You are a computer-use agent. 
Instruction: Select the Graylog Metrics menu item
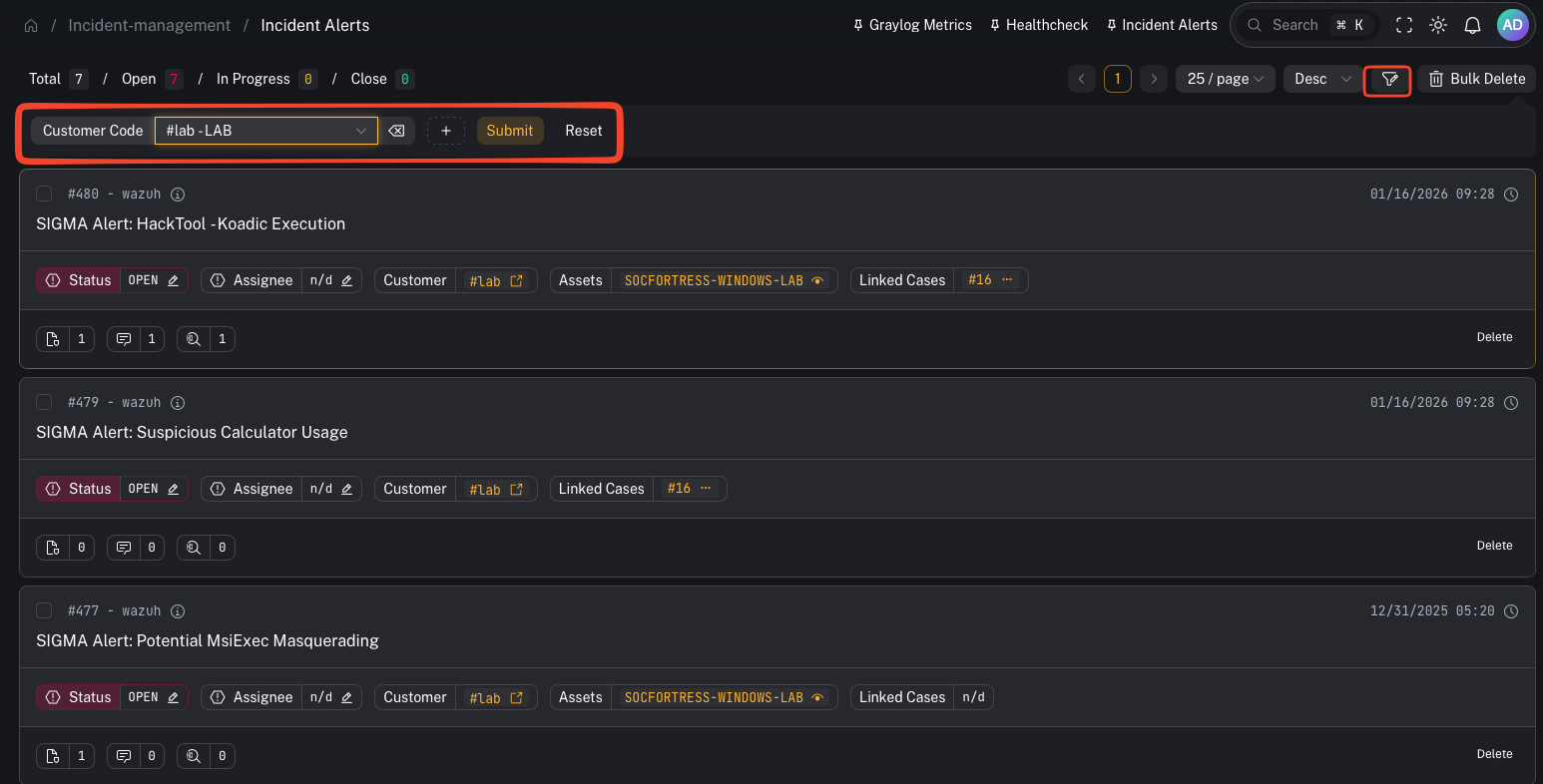[x=911, y=25]
